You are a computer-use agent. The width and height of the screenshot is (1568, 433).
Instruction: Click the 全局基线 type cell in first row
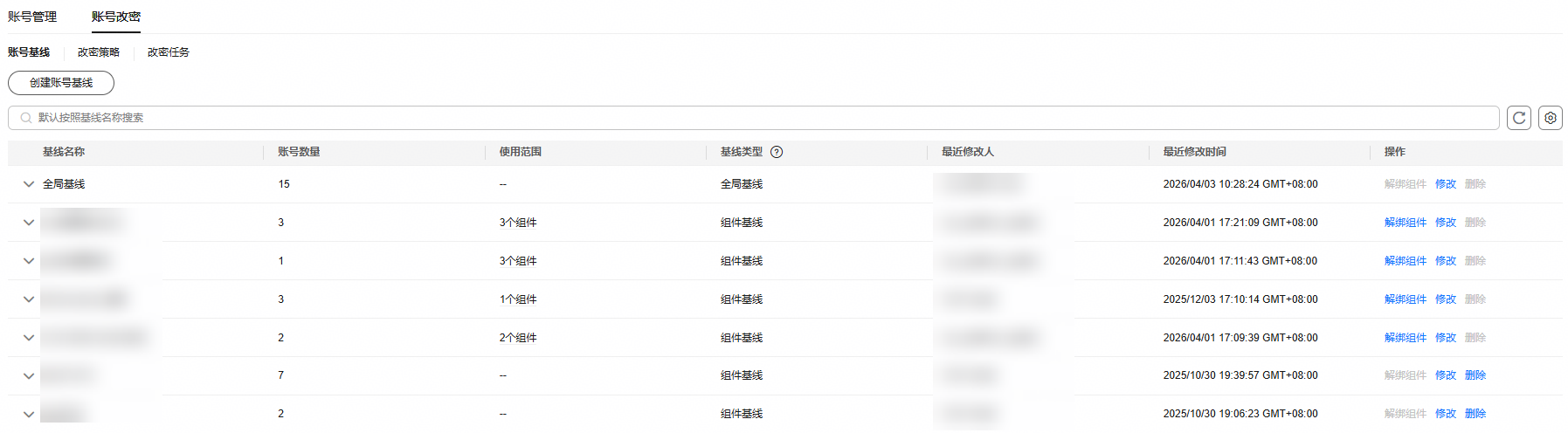coord(742,184)
